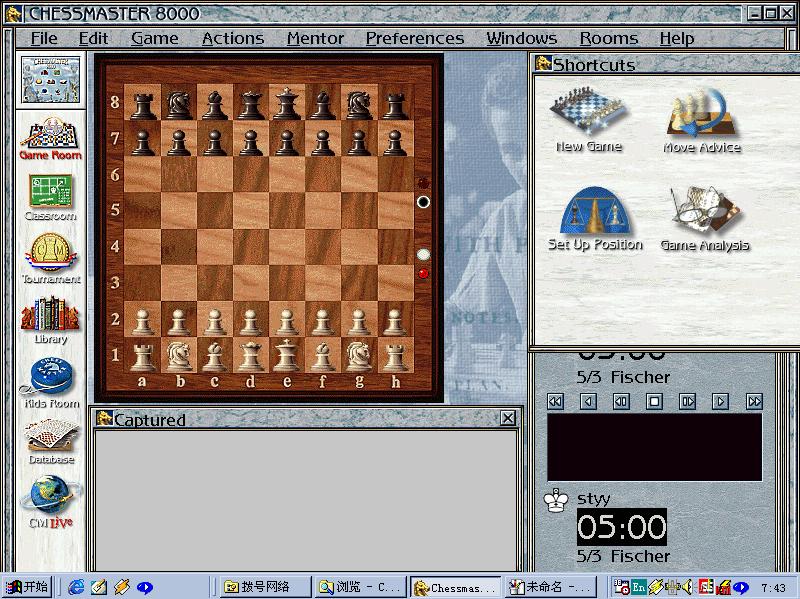
Task: Select the white queen on d1
Action: (x=251, y=355)
